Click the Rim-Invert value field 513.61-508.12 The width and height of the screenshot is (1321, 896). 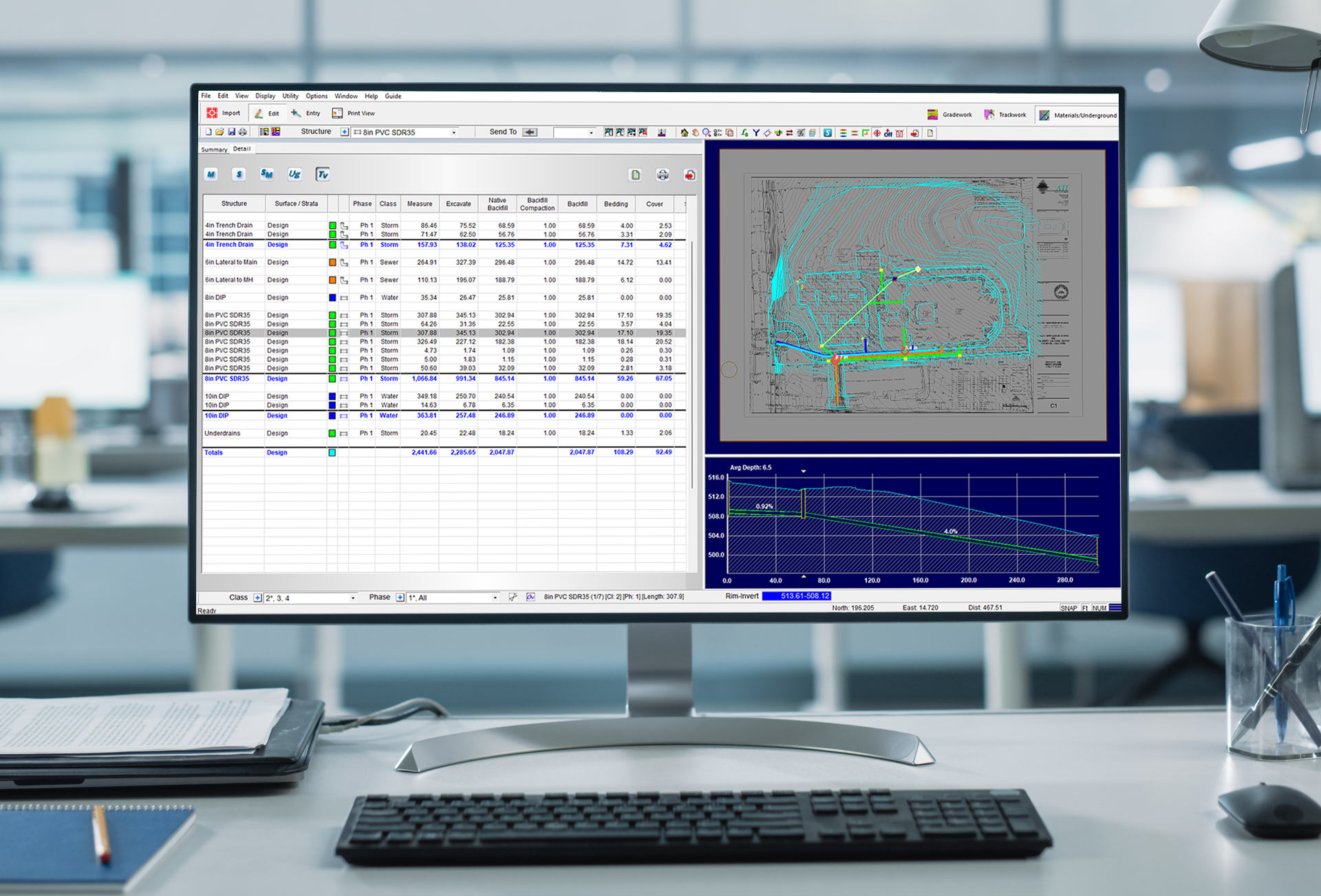point(797,596)
